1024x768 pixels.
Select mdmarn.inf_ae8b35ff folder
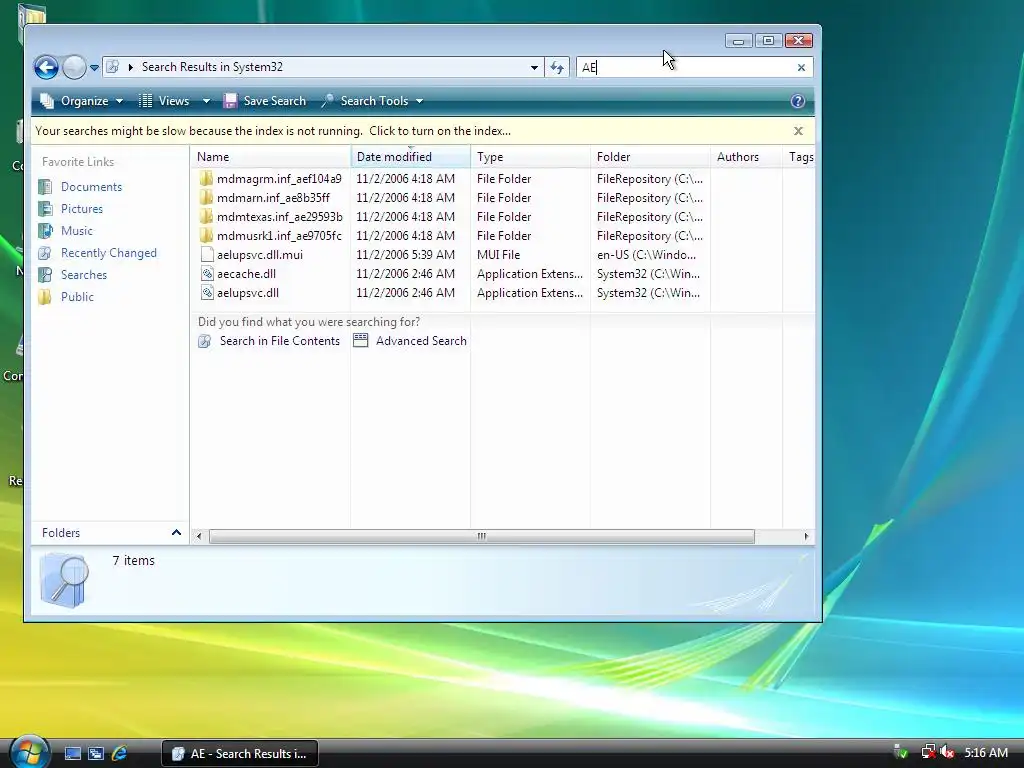(273, 198)
